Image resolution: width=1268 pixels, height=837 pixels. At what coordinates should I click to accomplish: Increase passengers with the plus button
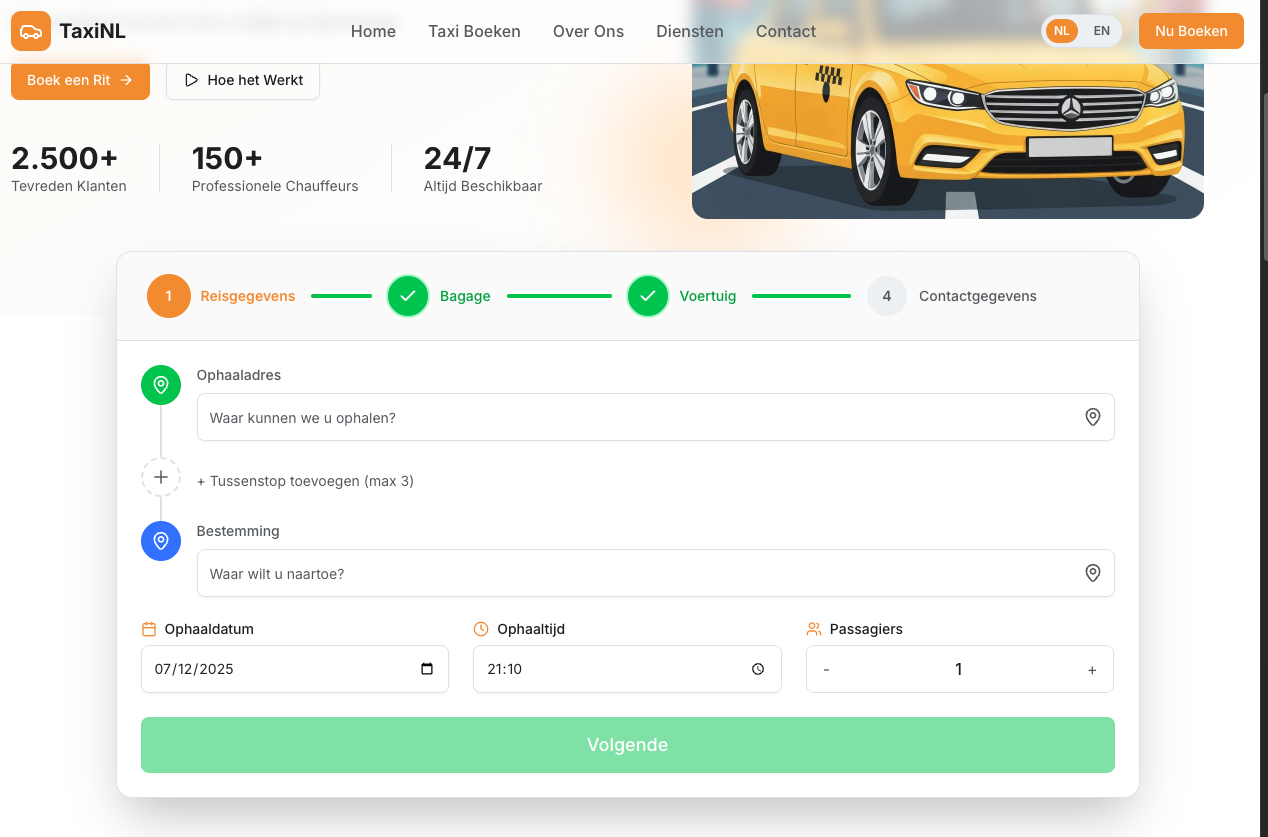[x=1091, y=670]
